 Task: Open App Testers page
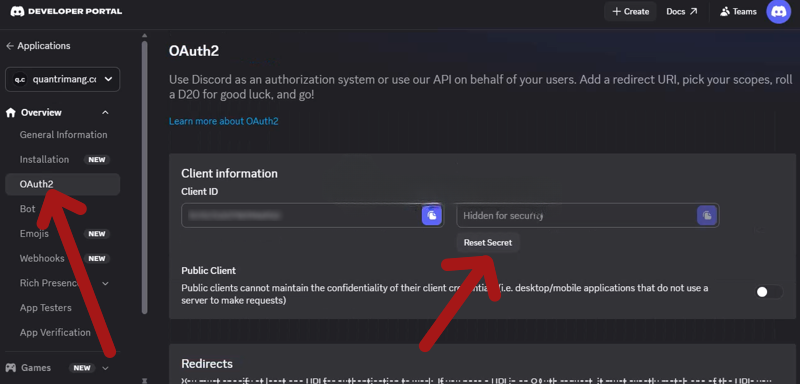(x=45, y=308)
